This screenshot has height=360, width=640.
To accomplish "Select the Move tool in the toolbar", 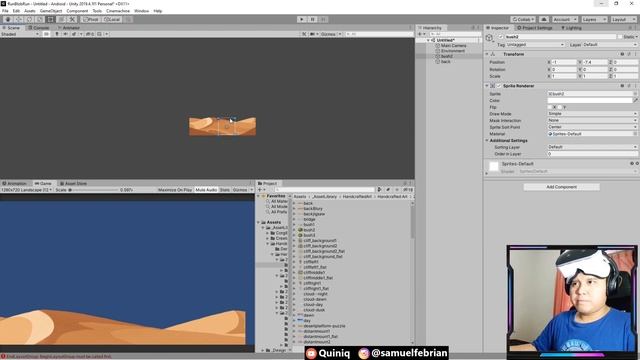I will pos(18,19).
